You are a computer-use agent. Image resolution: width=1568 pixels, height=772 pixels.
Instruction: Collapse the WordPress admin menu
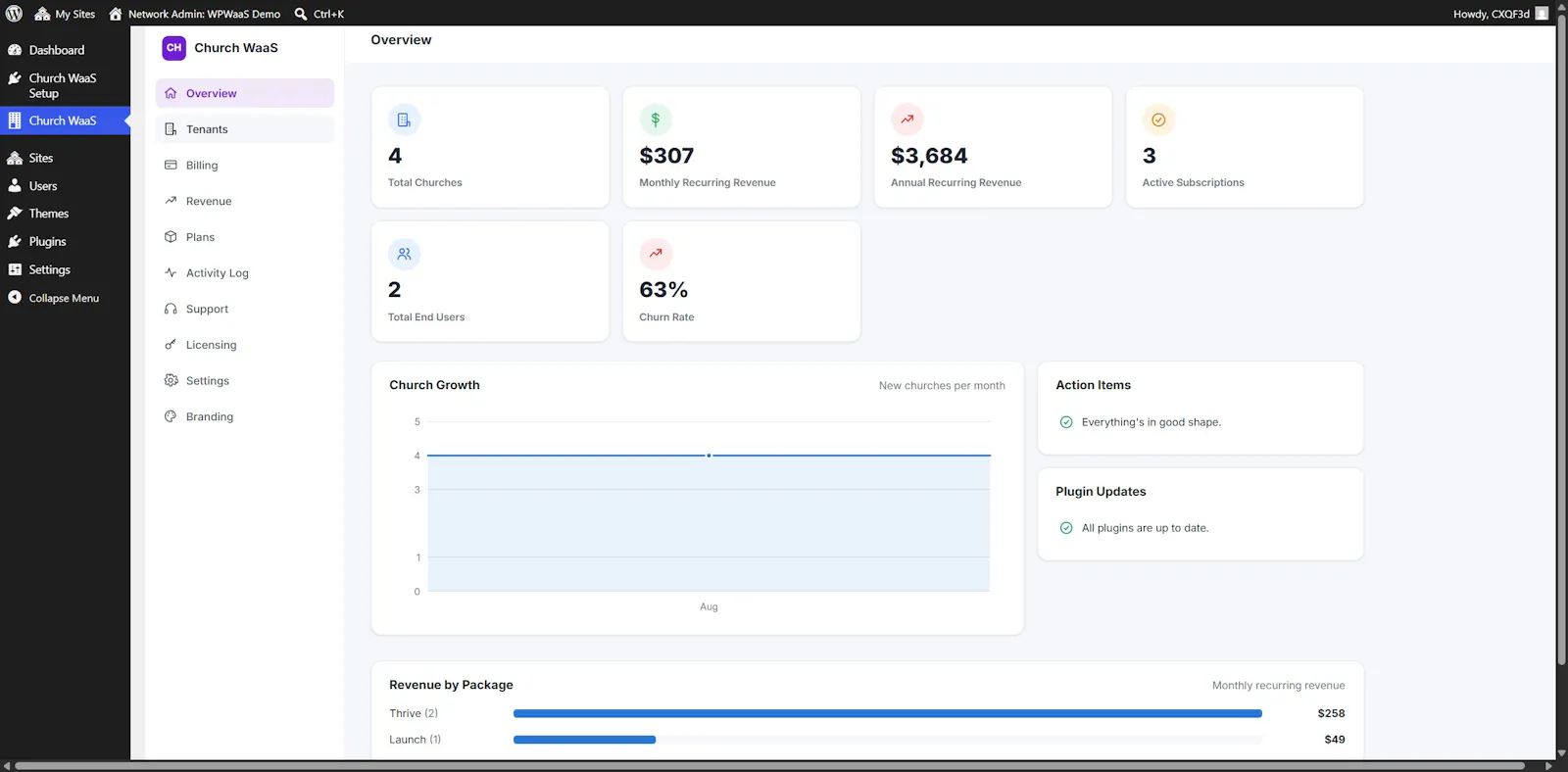point(65,298)
